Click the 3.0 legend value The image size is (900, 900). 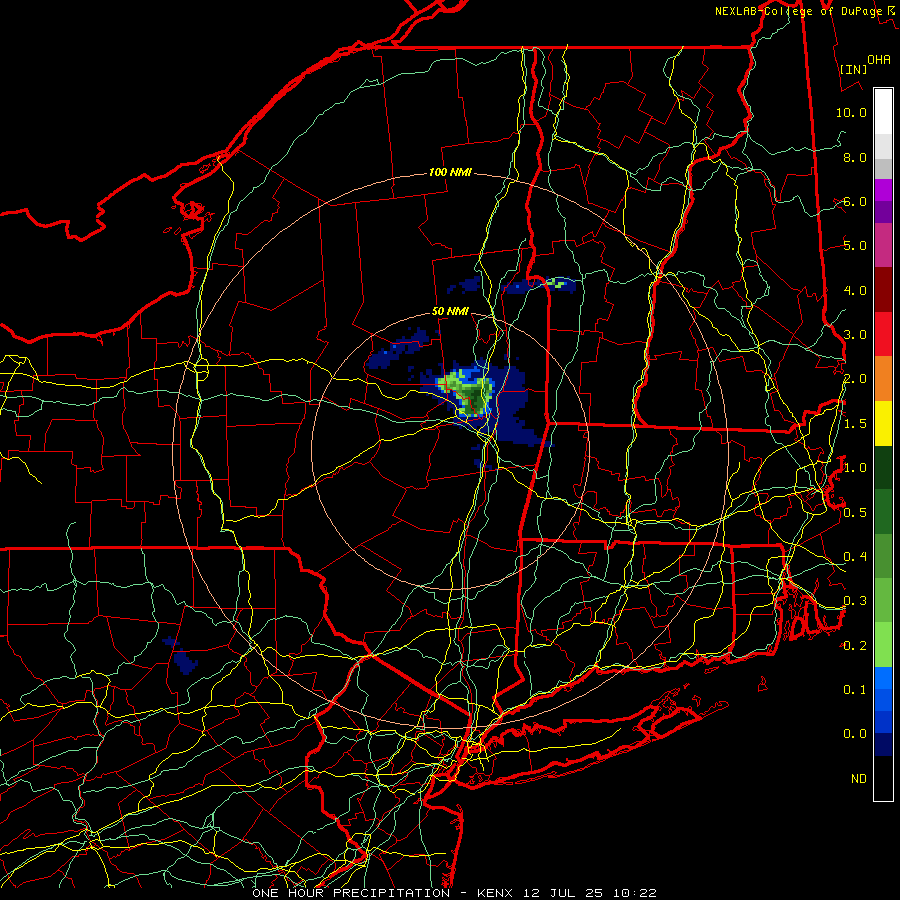[x=855, y=335]
